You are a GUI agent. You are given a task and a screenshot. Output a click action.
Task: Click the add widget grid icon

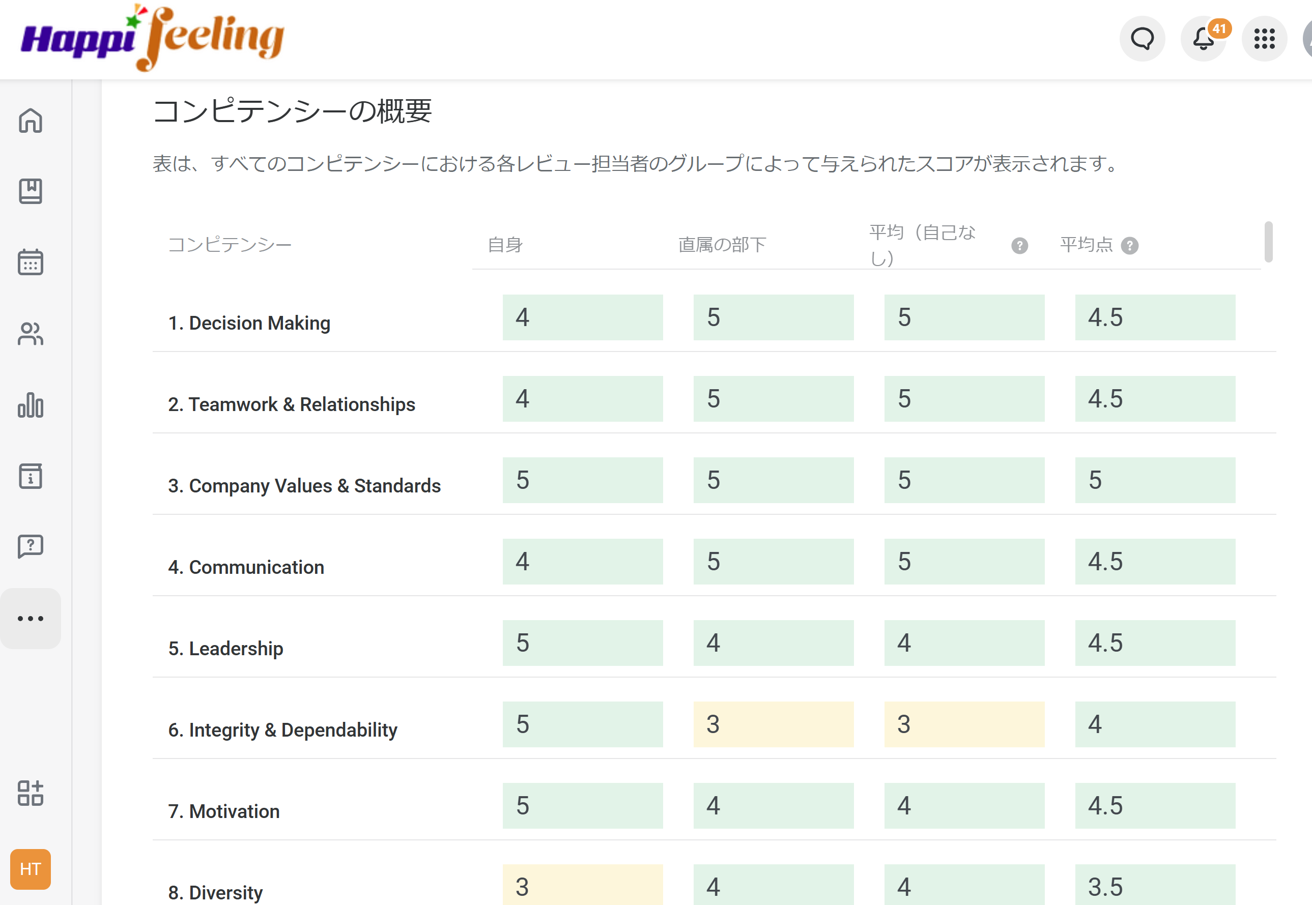pyautogui.click(x=31, y=793)
